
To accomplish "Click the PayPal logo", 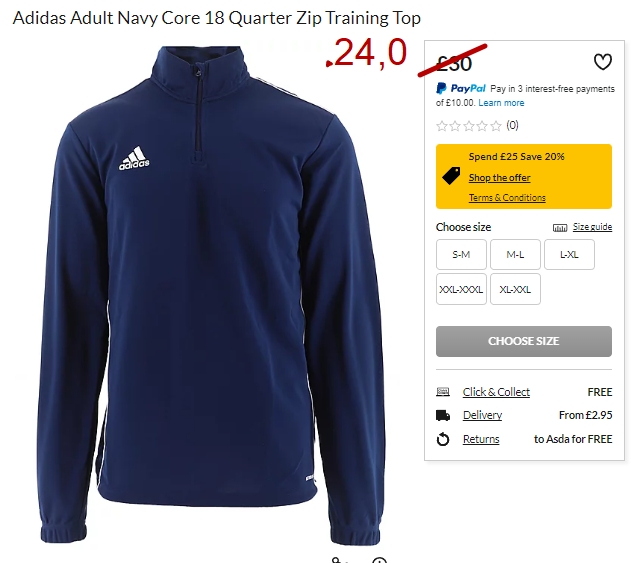I will 461,89.
